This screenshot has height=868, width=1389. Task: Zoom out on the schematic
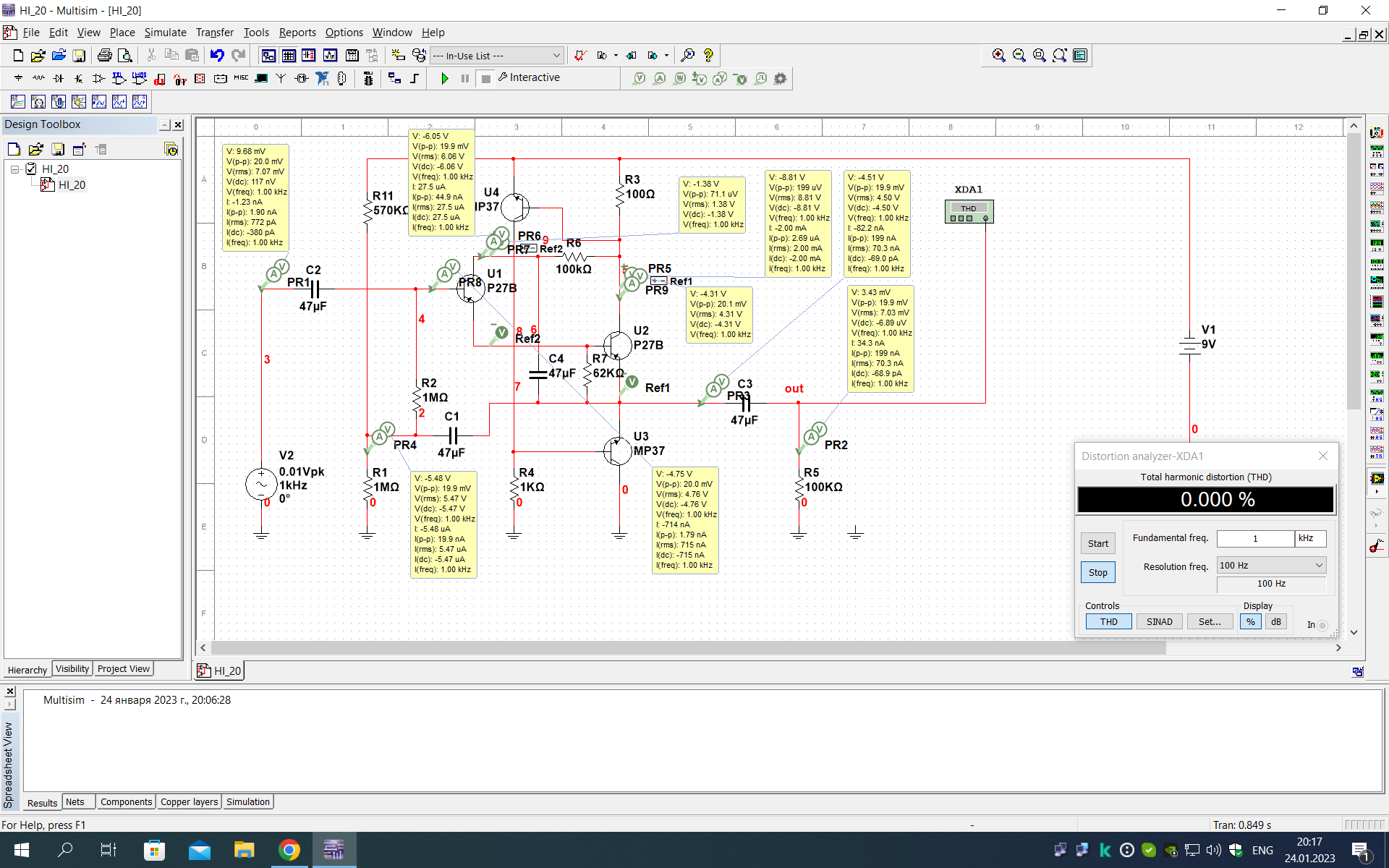[x=1019, y=55]
